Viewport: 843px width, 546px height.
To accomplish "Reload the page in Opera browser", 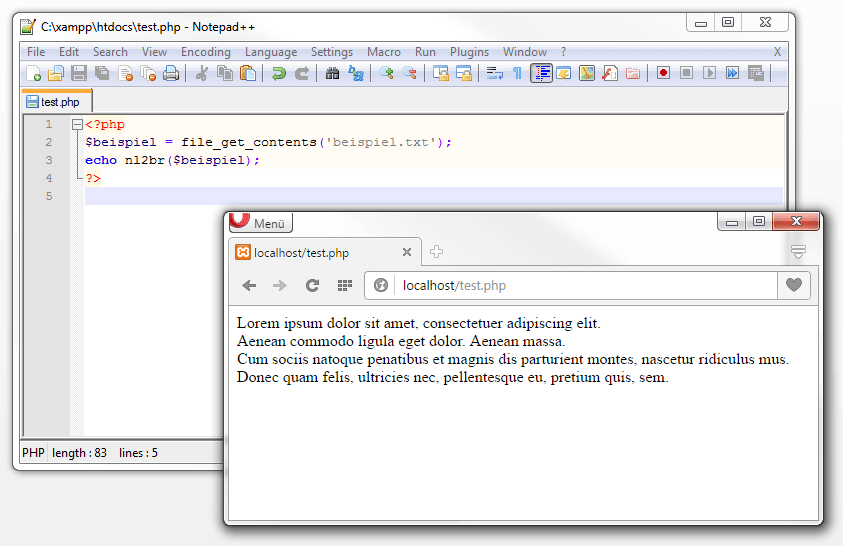I will [x=312, y=285].
